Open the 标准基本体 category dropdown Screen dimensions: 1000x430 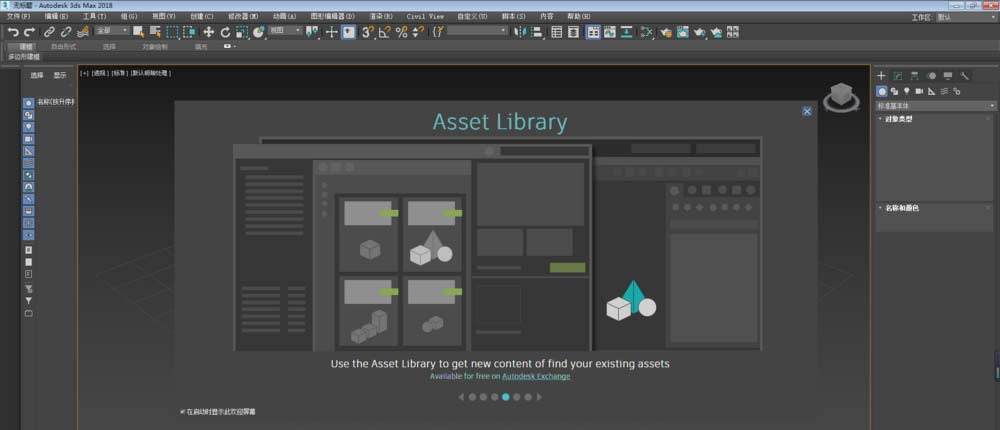coord(936,106)
